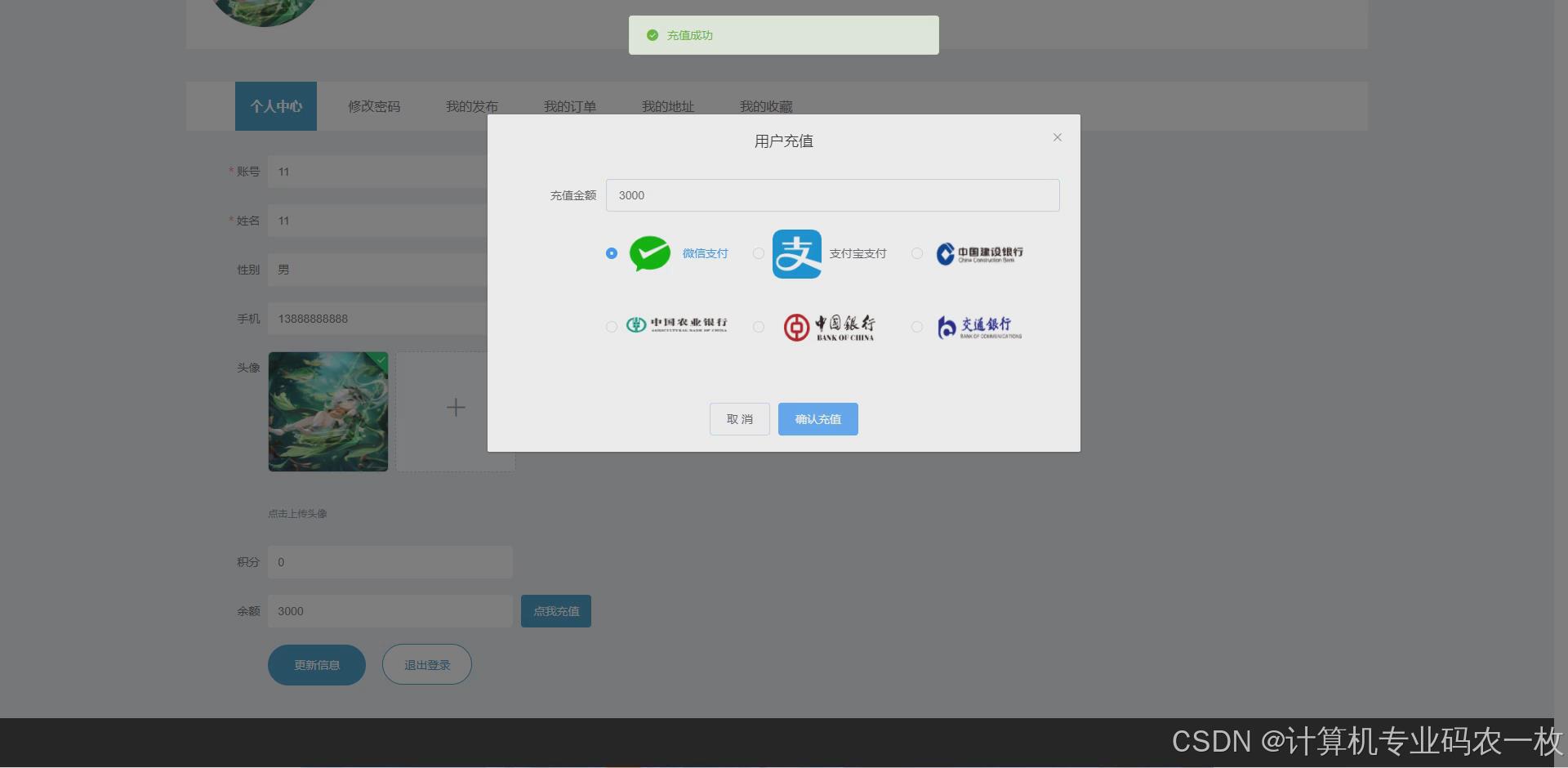
Task: Click the 微信支付 text label
Action: pos(705,253)
